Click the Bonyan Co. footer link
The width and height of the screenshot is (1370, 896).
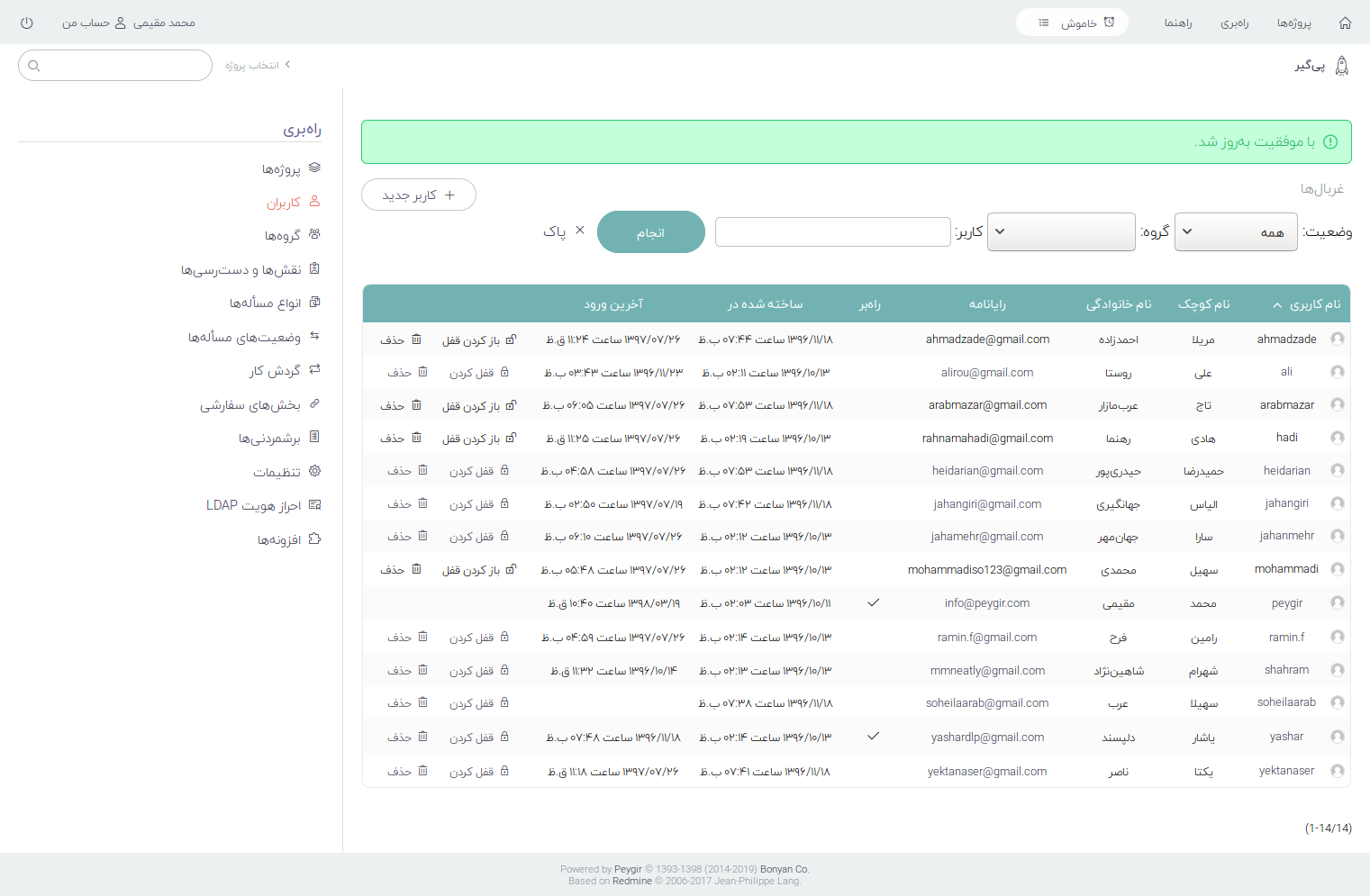pos(785,869)
